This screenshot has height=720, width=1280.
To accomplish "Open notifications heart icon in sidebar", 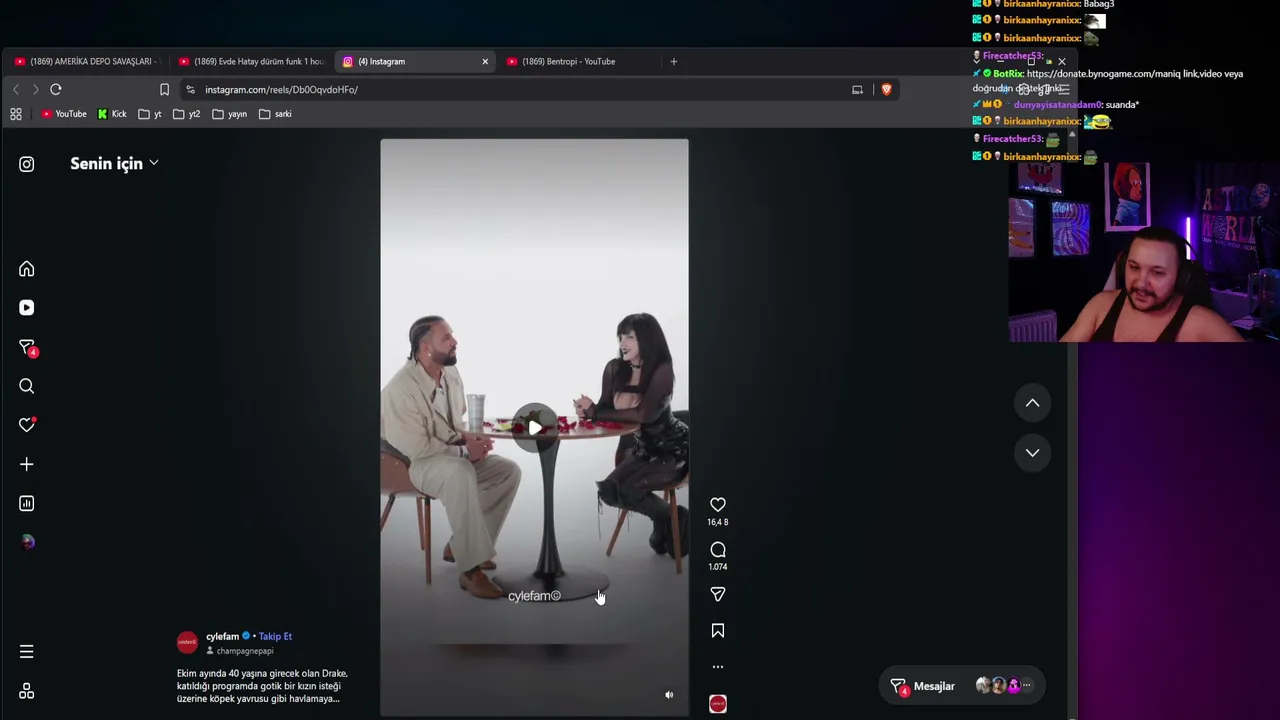I will (x=27, y=425).
